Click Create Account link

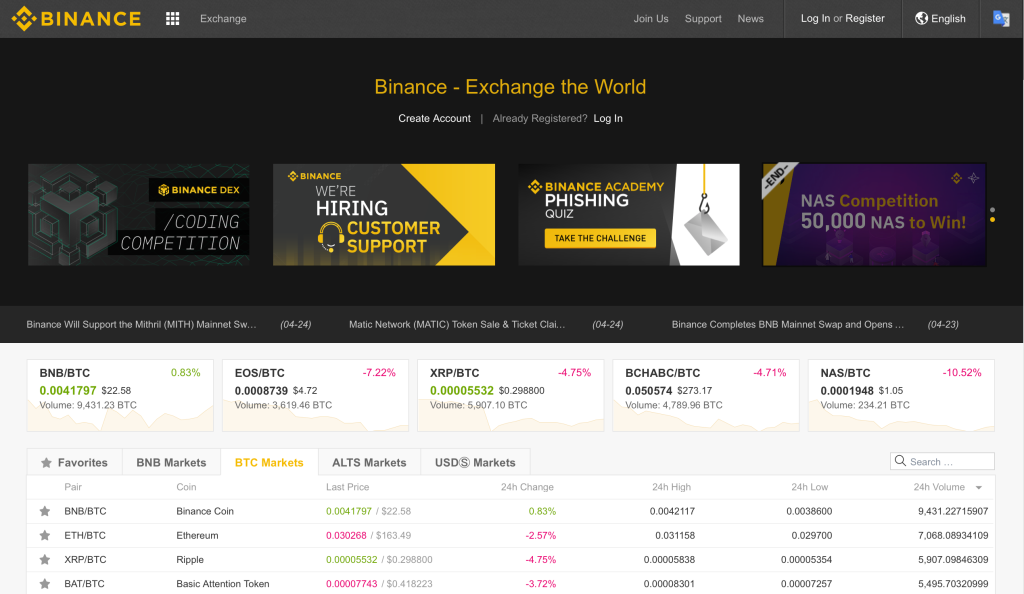coord(434,118)
